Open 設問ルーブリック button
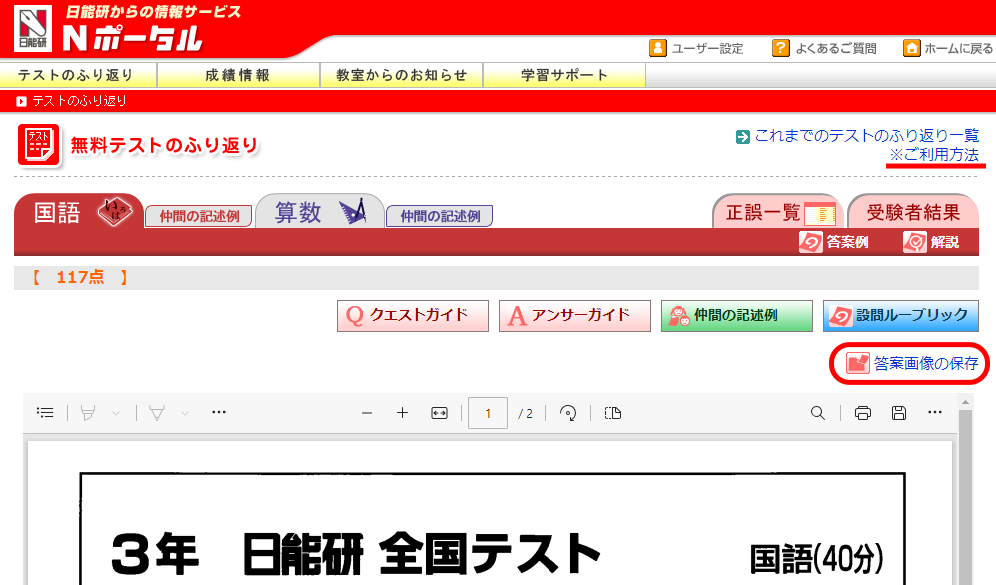The width and height of the screenshot is (996, 585). point(901,316)
